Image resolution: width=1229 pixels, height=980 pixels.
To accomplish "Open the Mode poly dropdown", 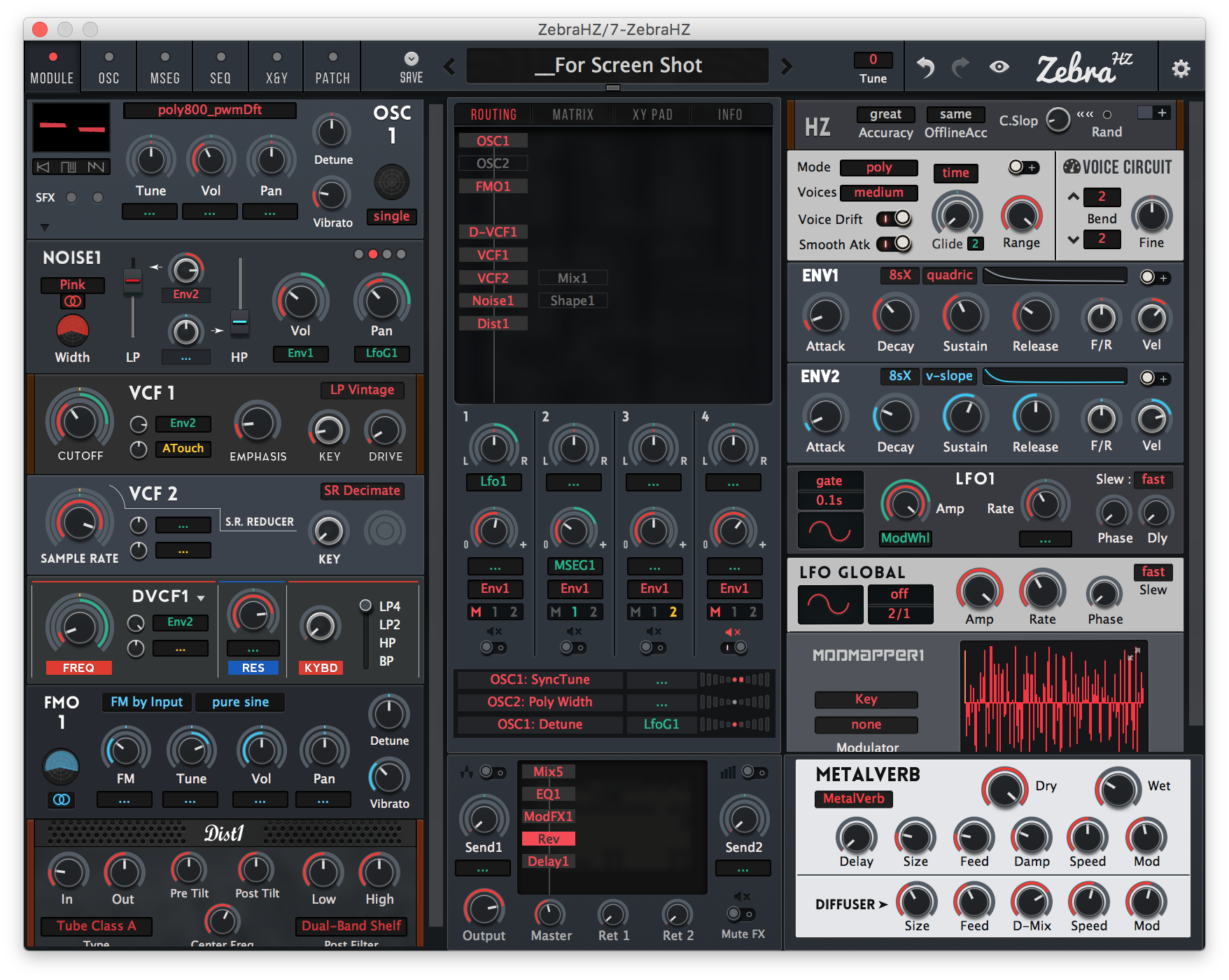I will [879, 167].
